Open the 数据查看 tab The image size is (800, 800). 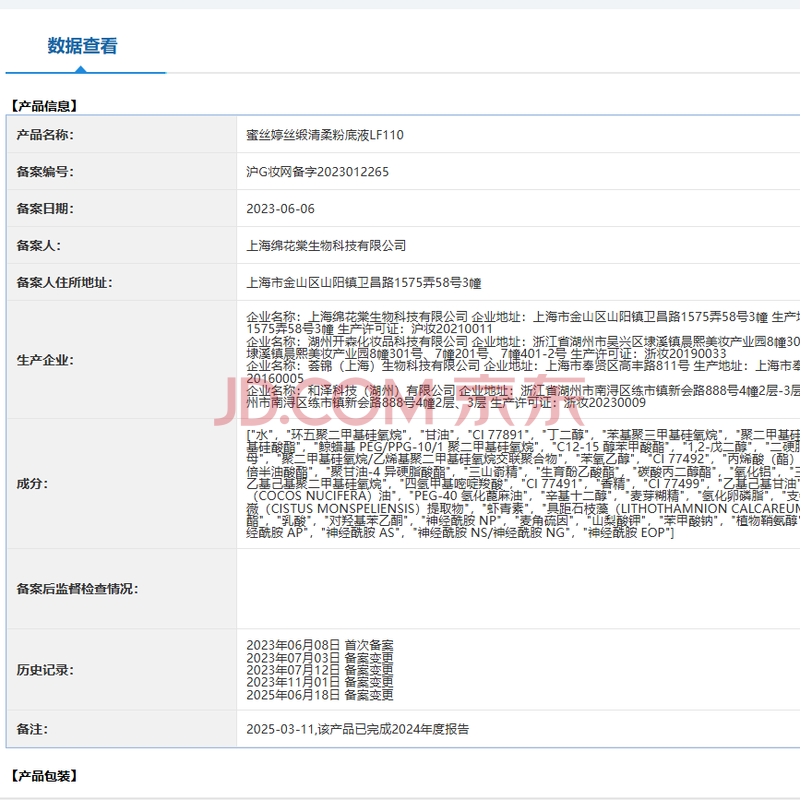coord(83,46)
